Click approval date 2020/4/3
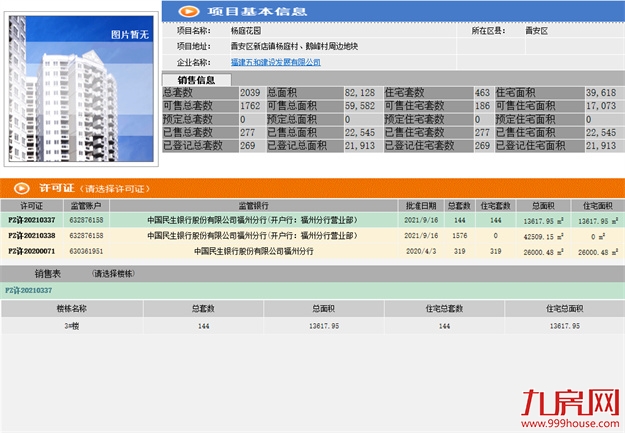Image resolution: width=625 pixels, height=433 pixels. [421, 251]
